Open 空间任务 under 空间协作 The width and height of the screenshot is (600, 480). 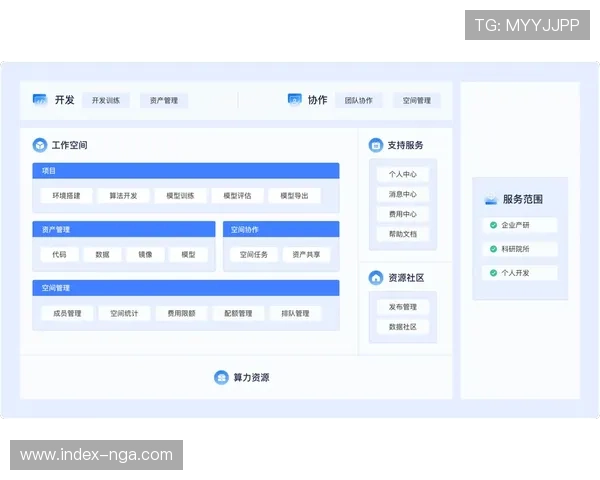(254, 255)
